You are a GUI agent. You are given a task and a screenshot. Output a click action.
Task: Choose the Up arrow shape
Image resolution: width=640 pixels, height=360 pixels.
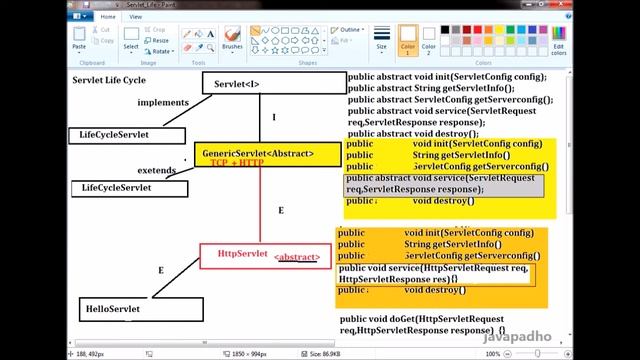tap(315, 40)
